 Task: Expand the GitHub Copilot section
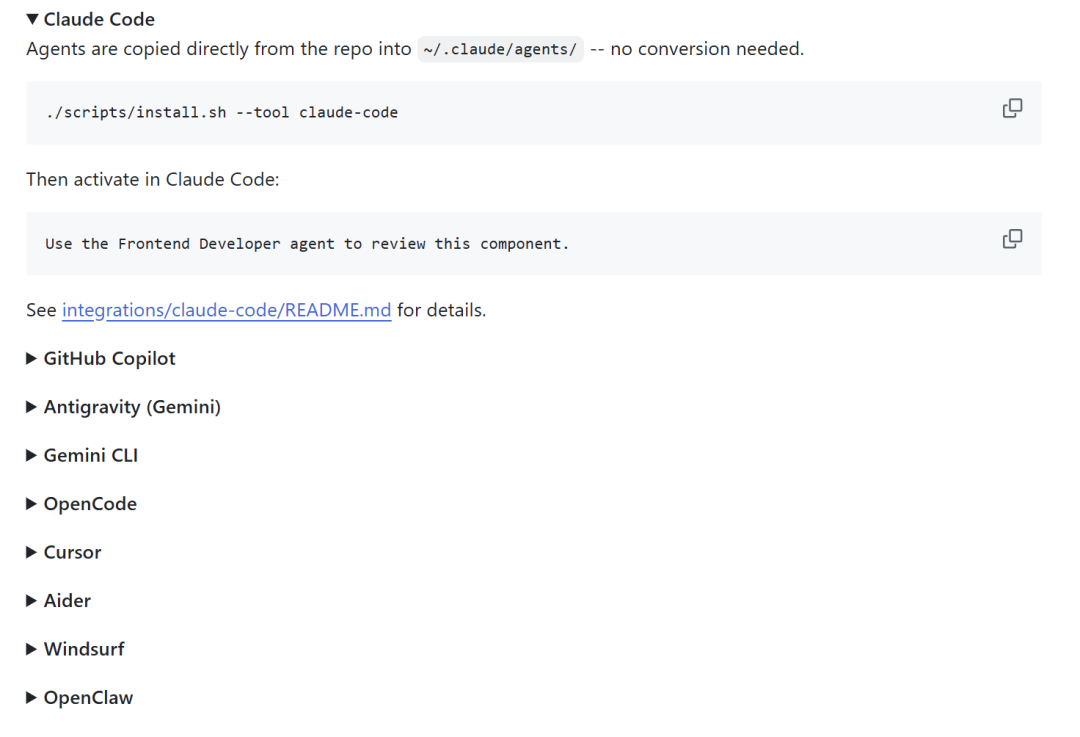click(x=109, y=359)
